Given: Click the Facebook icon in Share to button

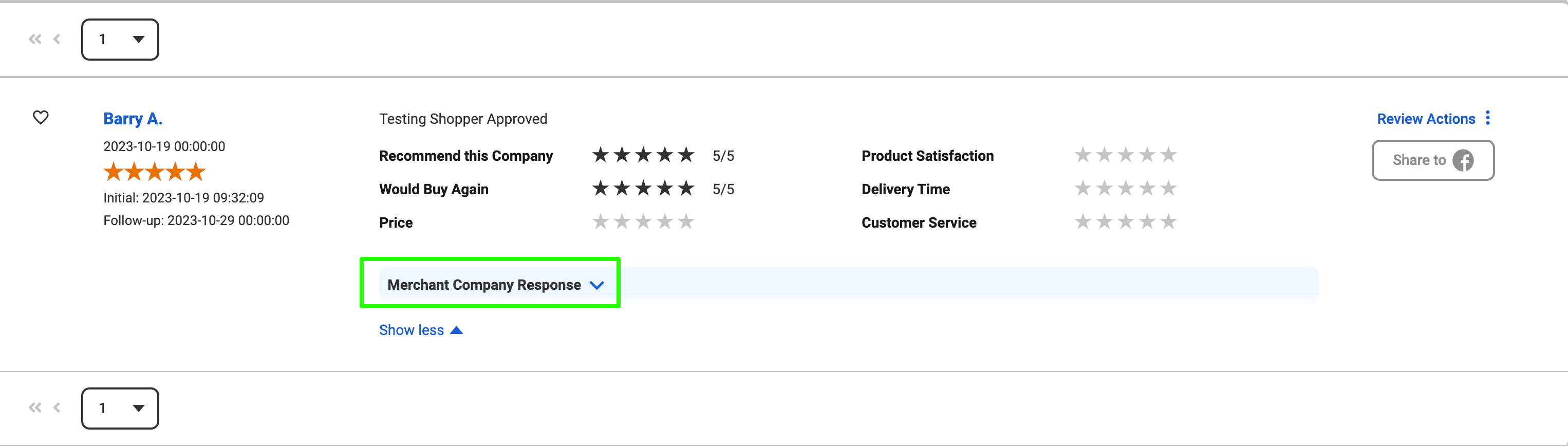Looking at the screenshot, I should click(x=1463, y=161).
